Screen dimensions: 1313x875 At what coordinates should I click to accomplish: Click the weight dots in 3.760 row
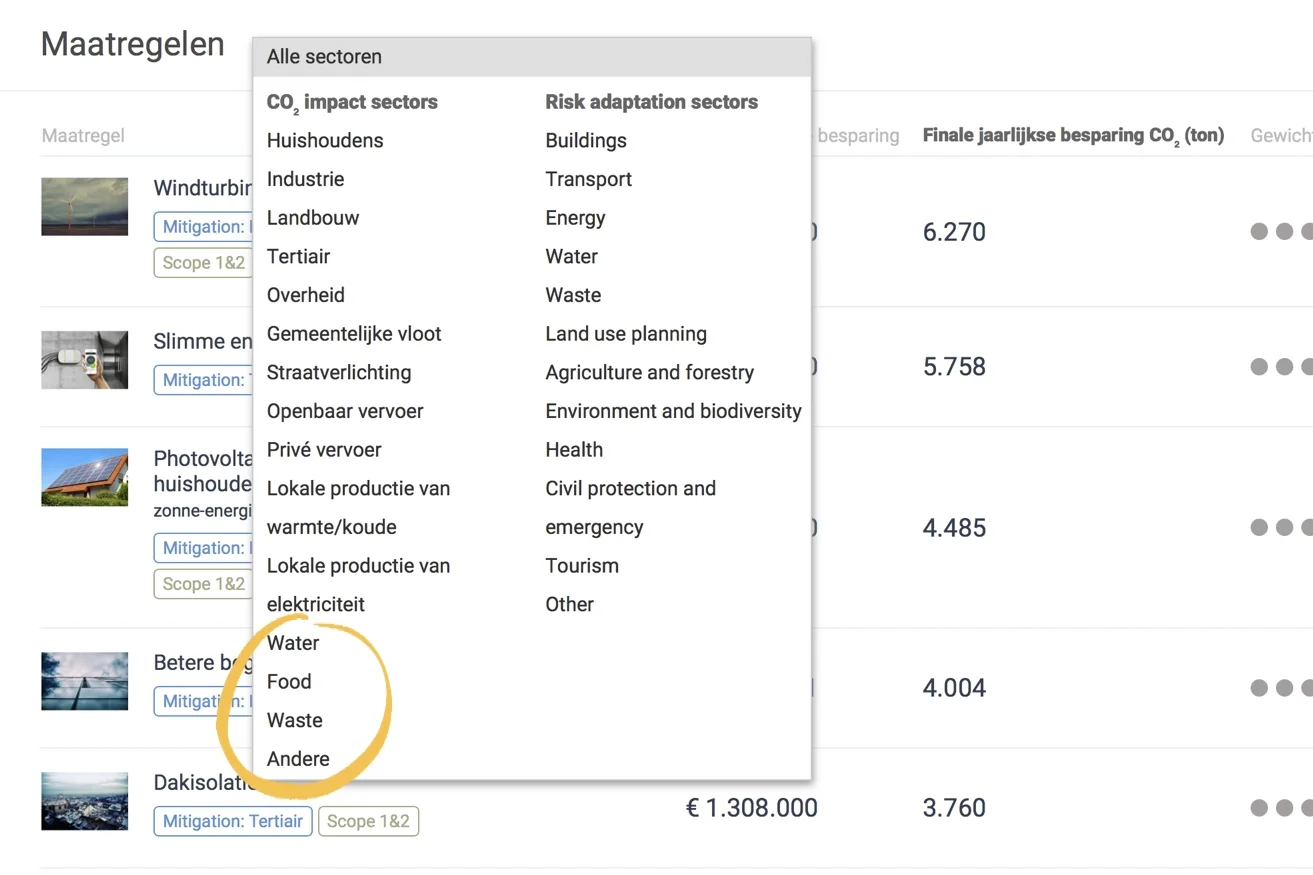[x=1282, y=808]
